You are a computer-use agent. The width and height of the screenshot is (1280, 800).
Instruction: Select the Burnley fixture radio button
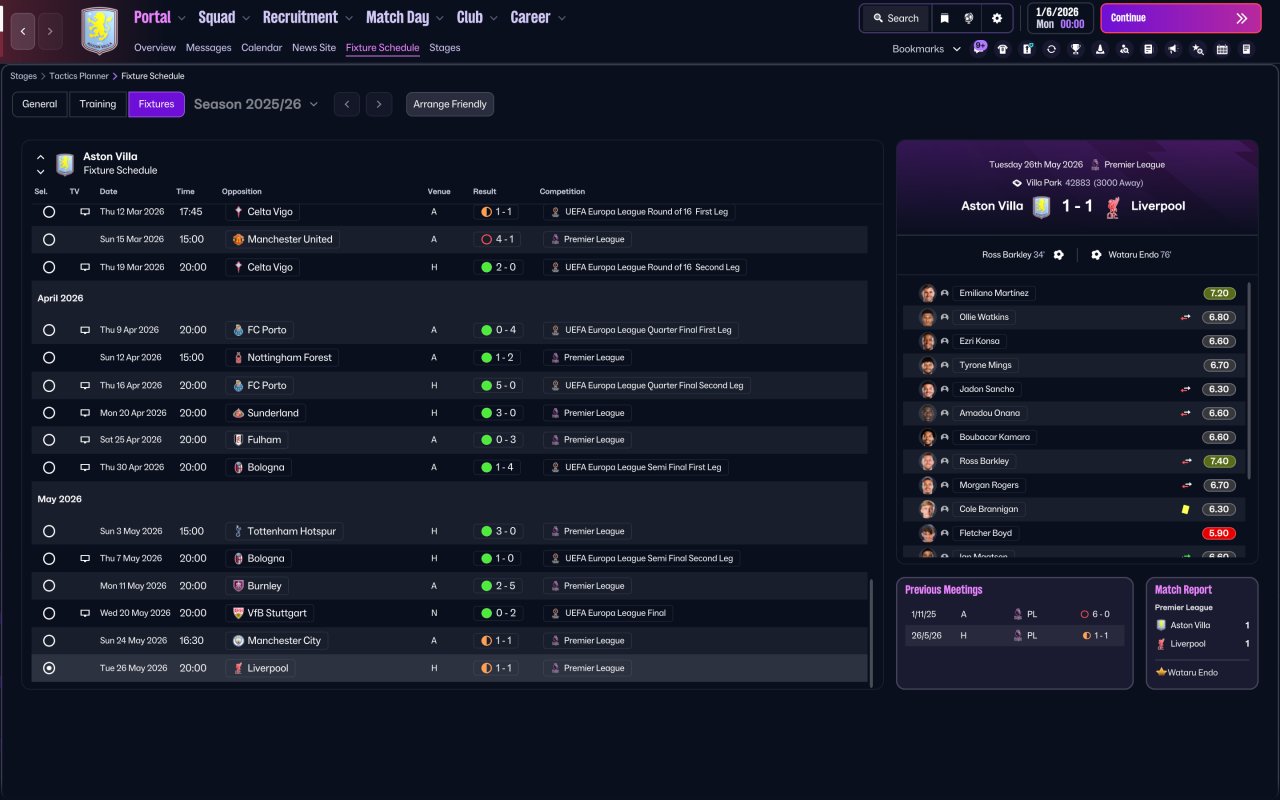49,586
